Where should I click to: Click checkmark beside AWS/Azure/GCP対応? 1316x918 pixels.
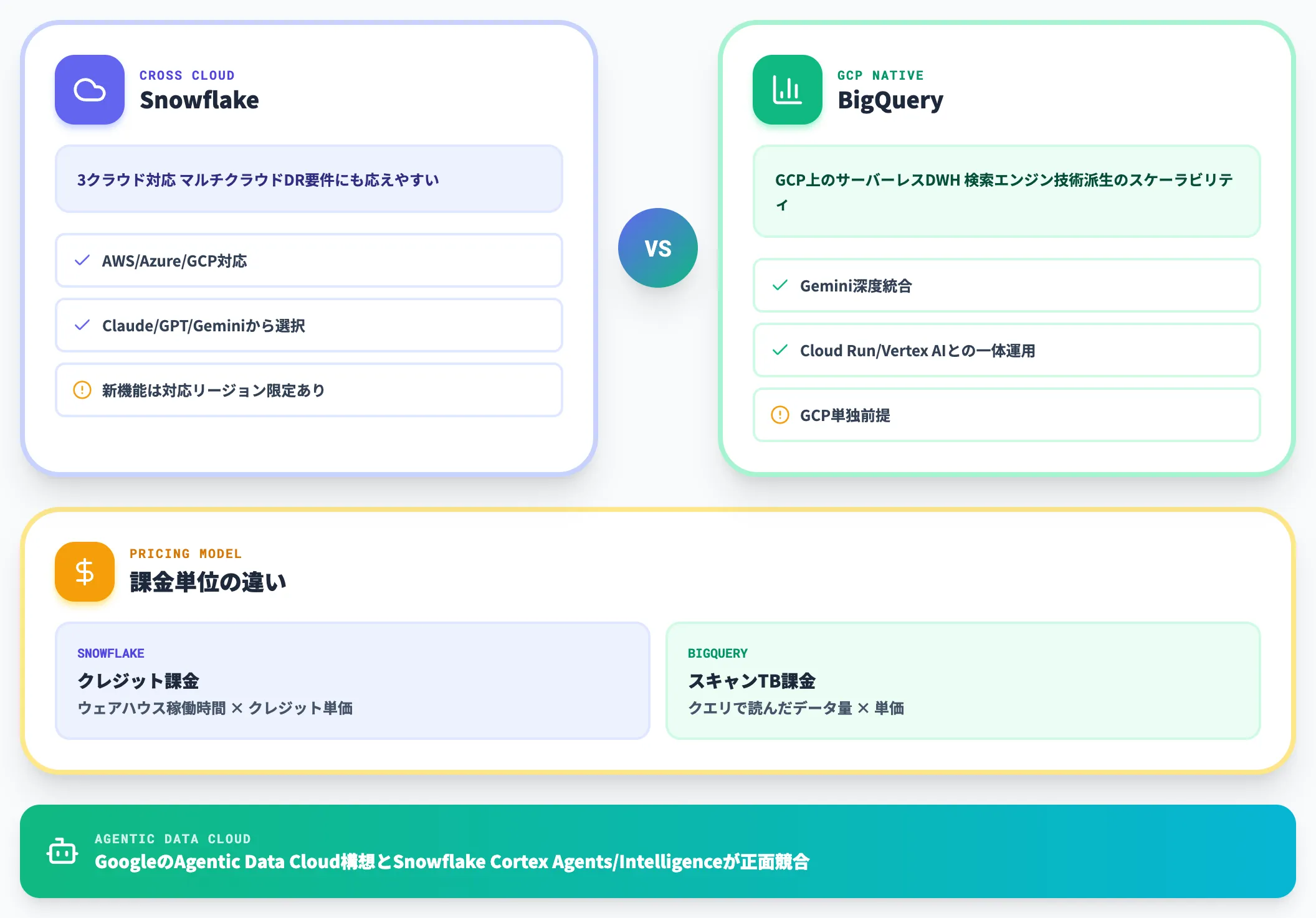[x=82, y=260]
